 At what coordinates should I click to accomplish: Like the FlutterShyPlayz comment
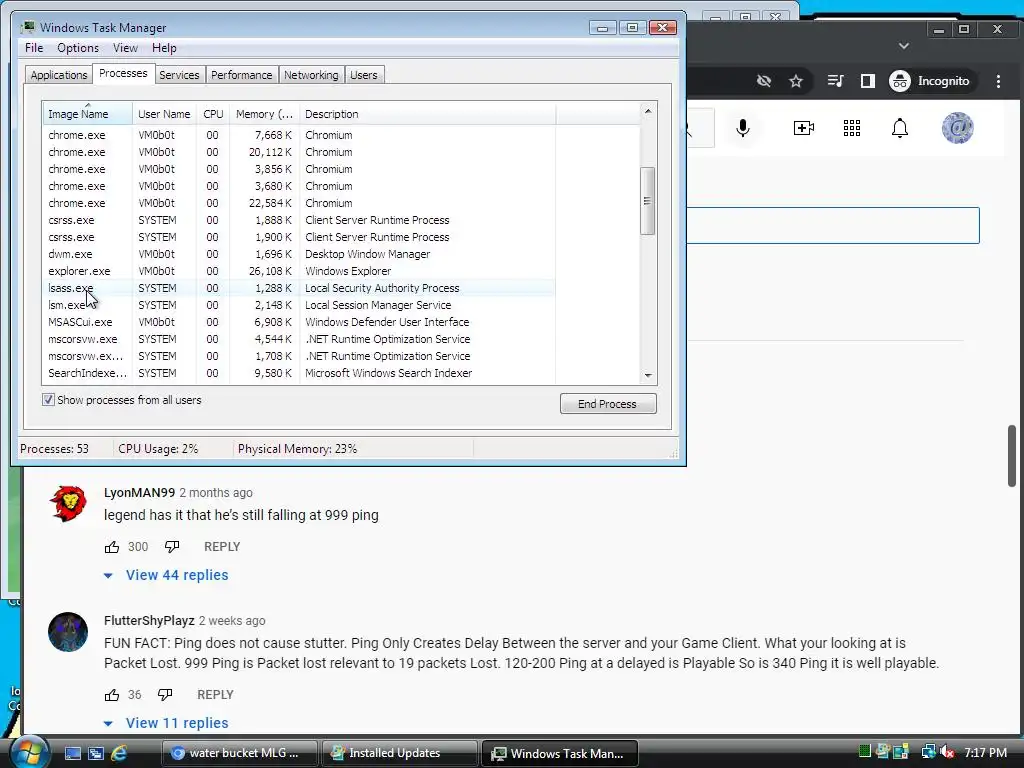[x=112, y=695]
